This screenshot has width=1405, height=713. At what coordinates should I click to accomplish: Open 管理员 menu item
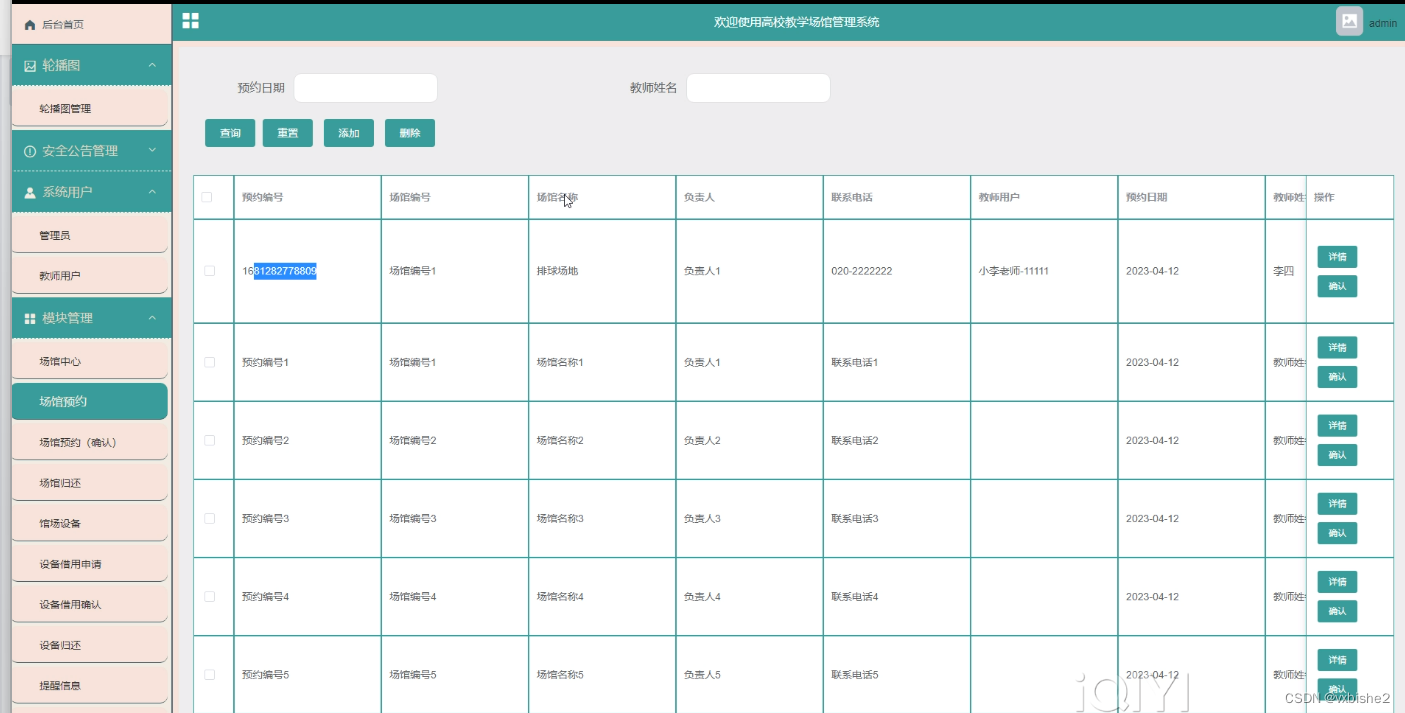click(x=90, y=235)
